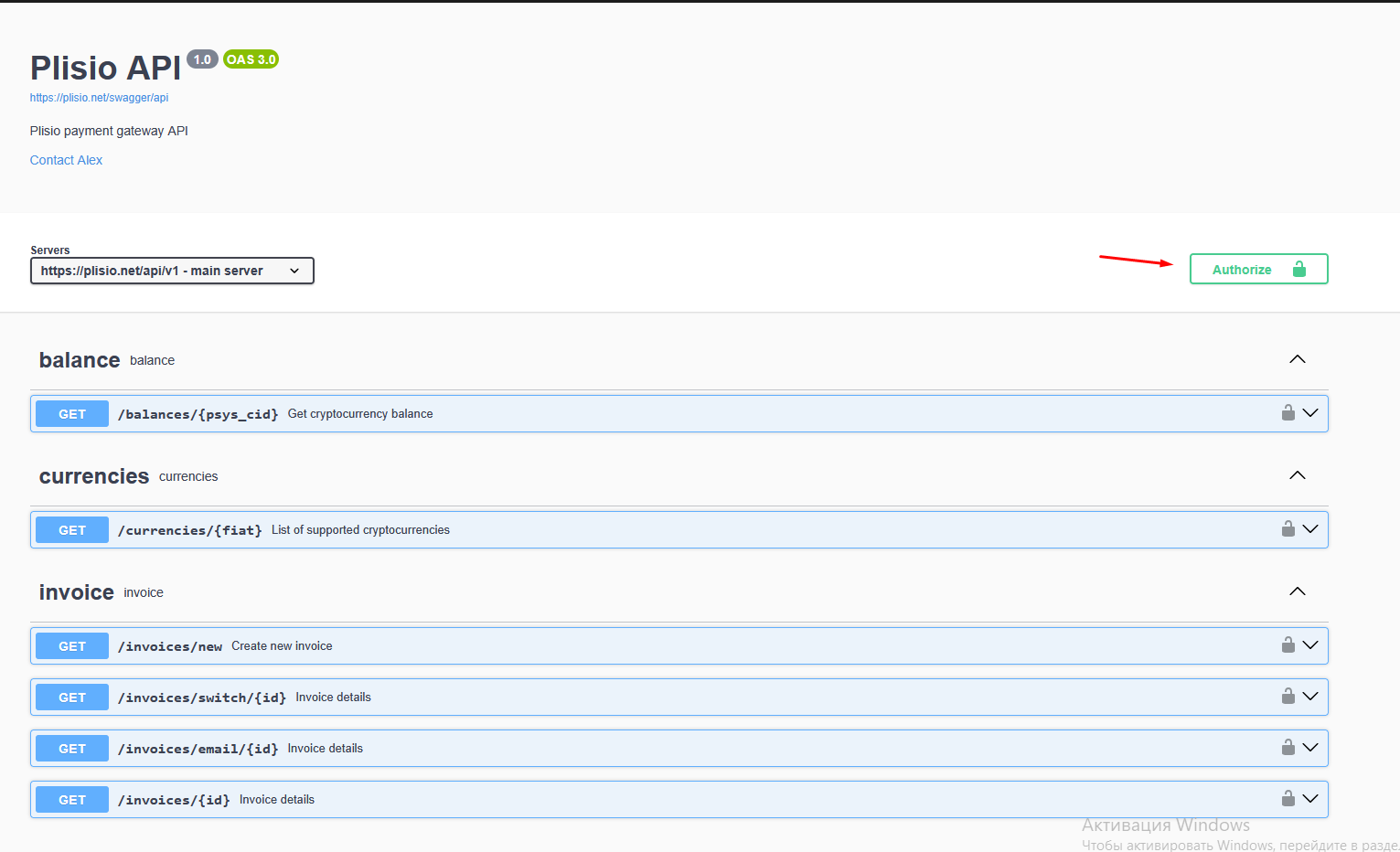Click the lock icon on /invoices/{id} row
The image size is (1400, 852).
pos(1288,798)
